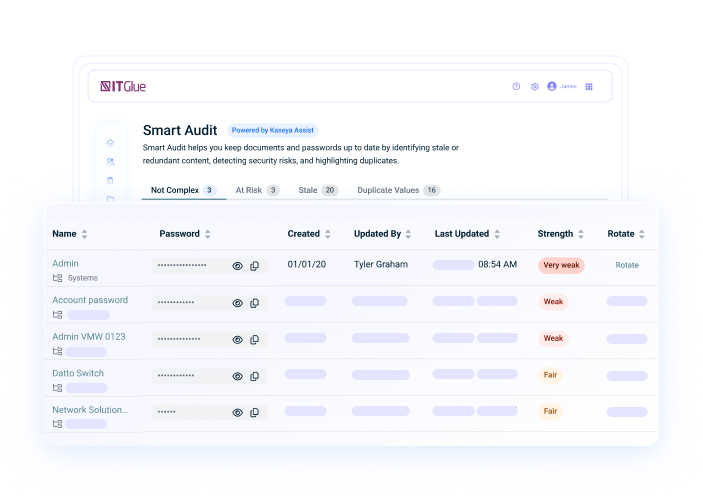The width and height of the screenshot is (703, 499).
Task: Sort table by Name column arrows
Action: (84, 234)
